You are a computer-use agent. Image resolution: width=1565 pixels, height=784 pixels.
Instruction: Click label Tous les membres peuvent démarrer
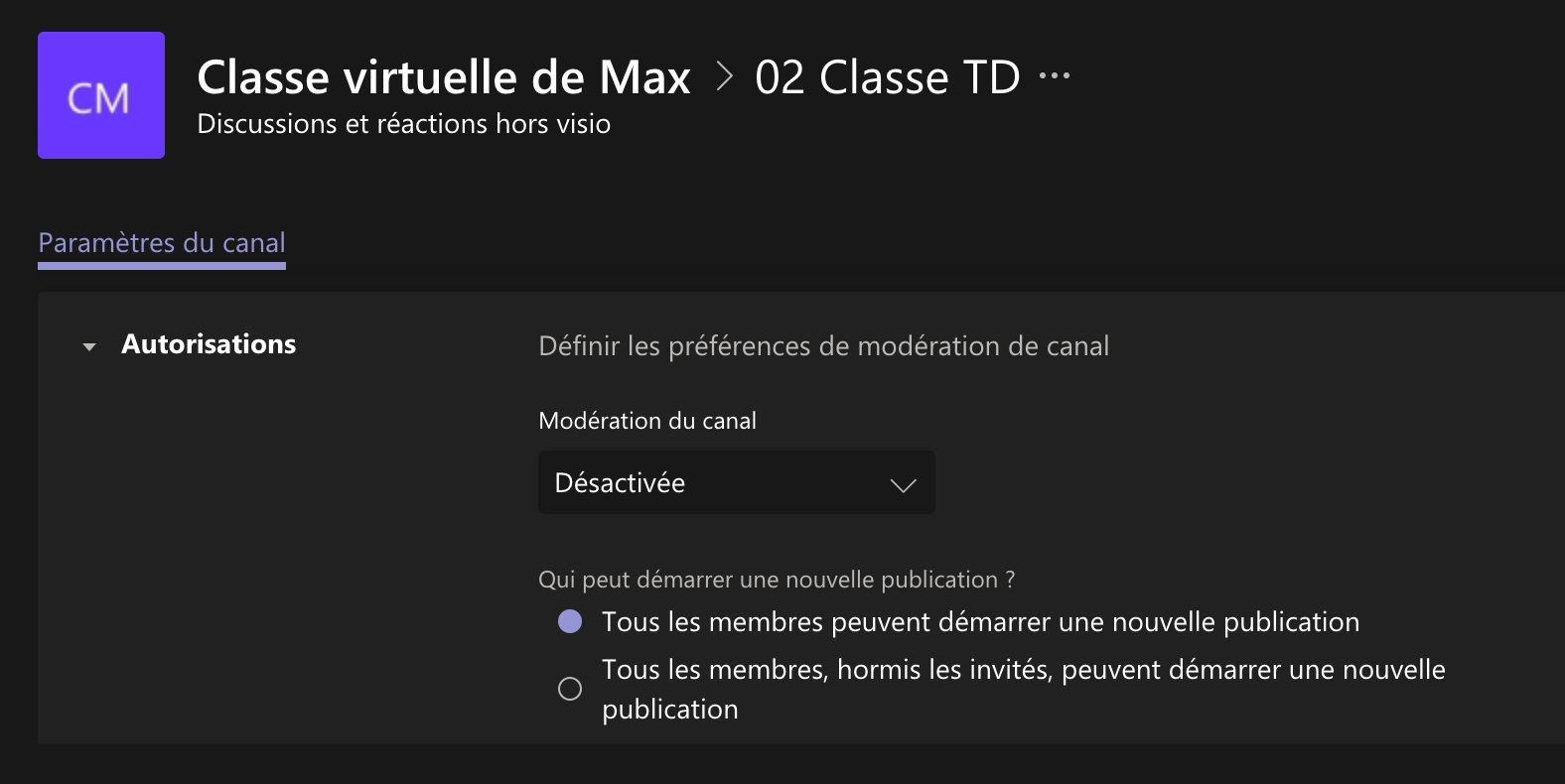click(x=980, y=622)
